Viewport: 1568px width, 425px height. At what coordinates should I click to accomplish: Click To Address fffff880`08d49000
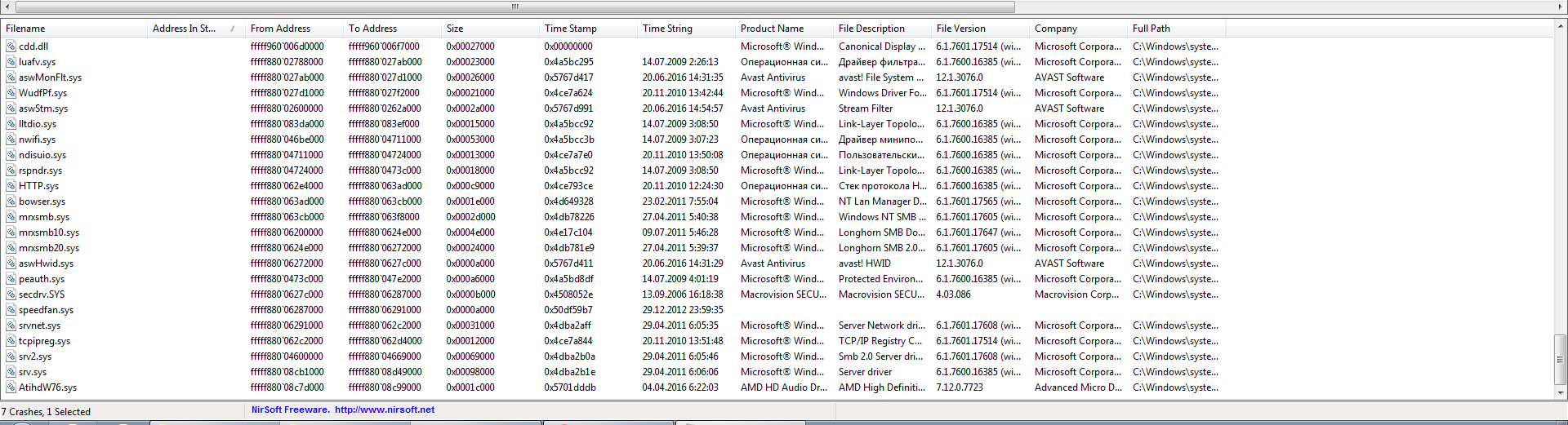(385, 372)
